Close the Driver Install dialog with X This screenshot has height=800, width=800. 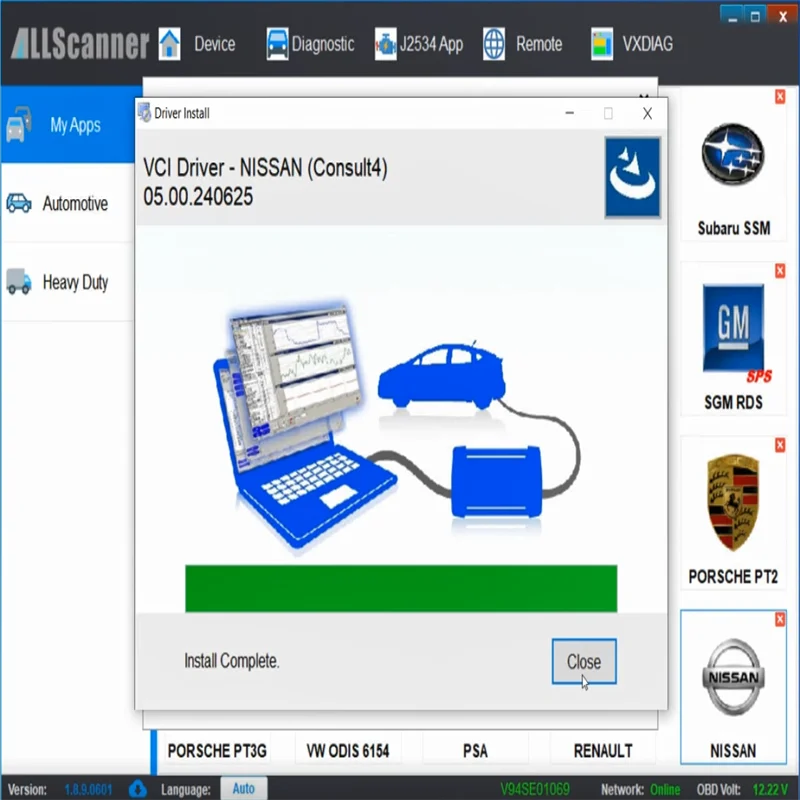(647, 113)
